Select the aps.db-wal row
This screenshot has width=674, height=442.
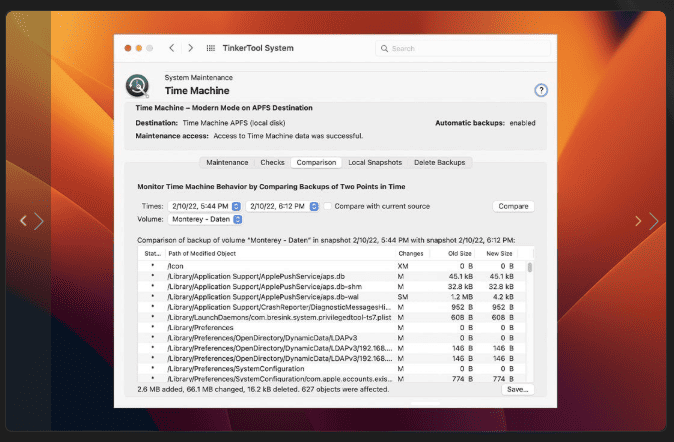coord(332,297)
